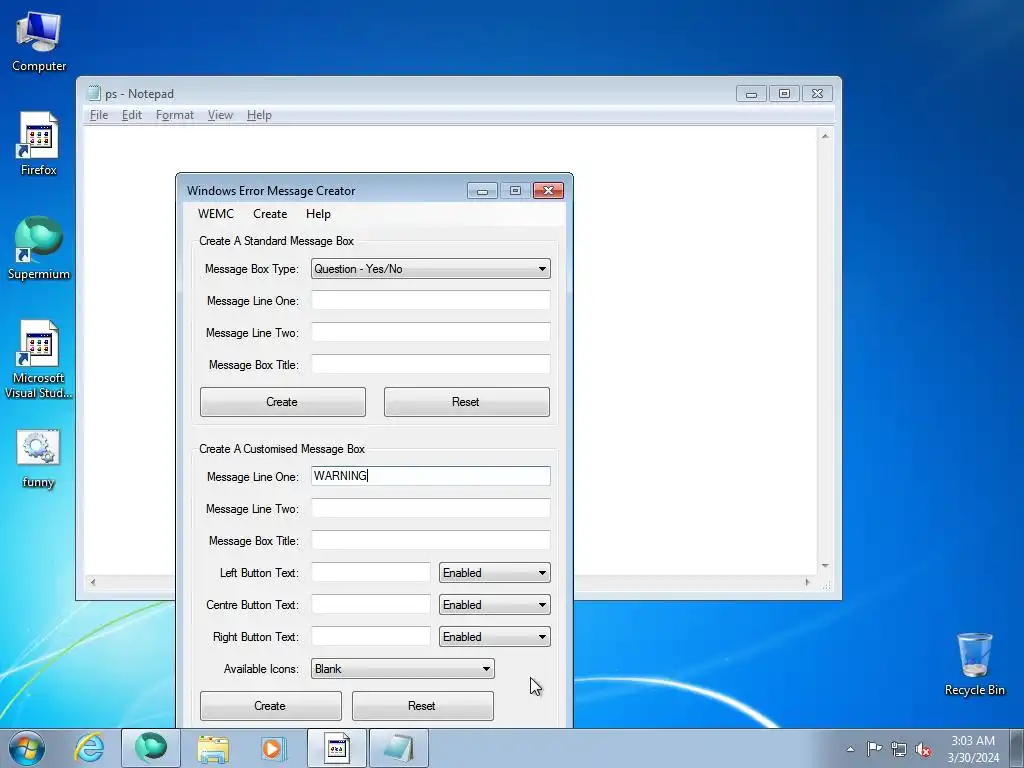Open the Format menu in Notepad
Viewport: 1024px width, 768px height.
(174, 115)
